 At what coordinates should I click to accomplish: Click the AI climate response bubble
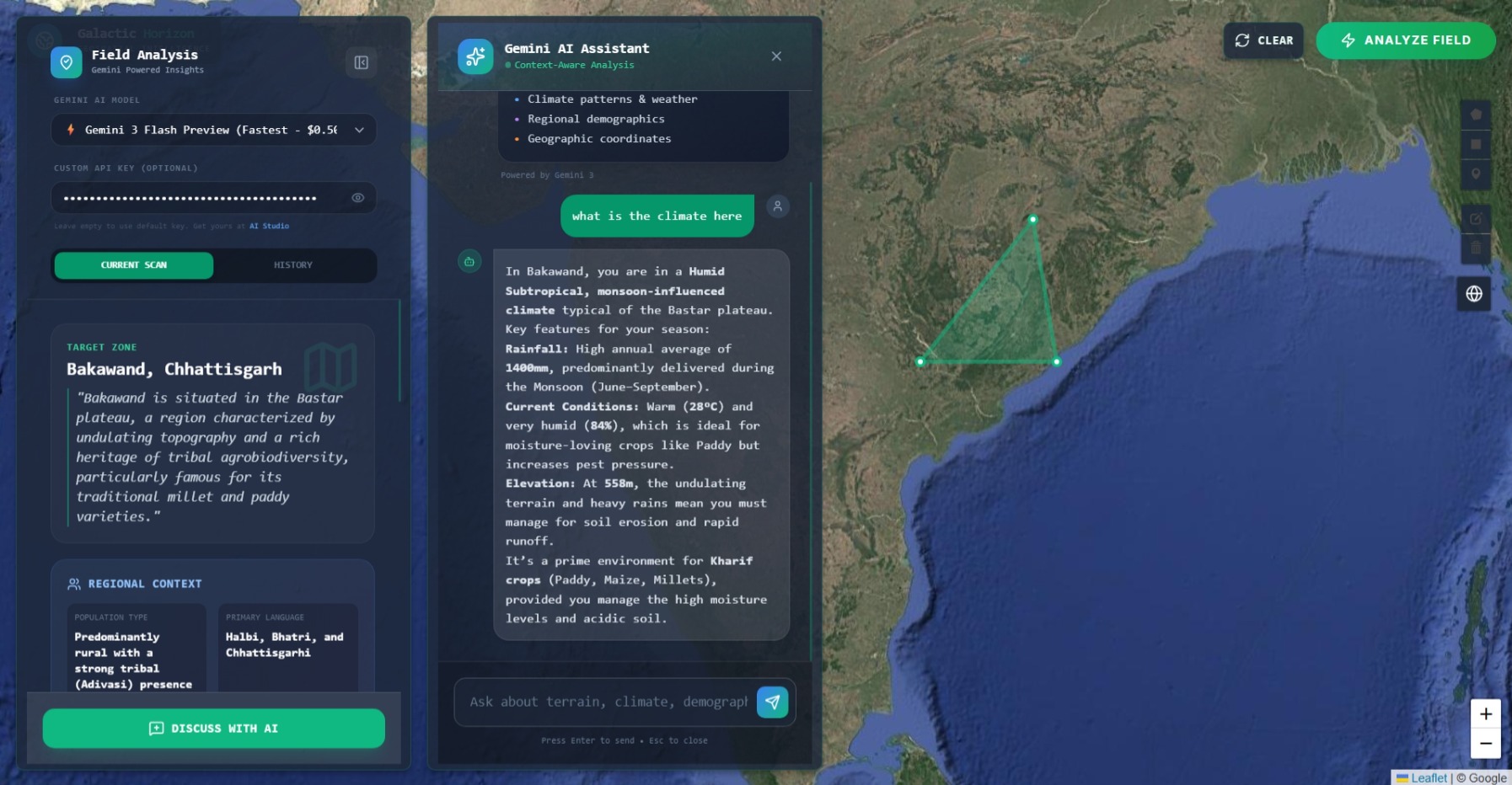641,445
